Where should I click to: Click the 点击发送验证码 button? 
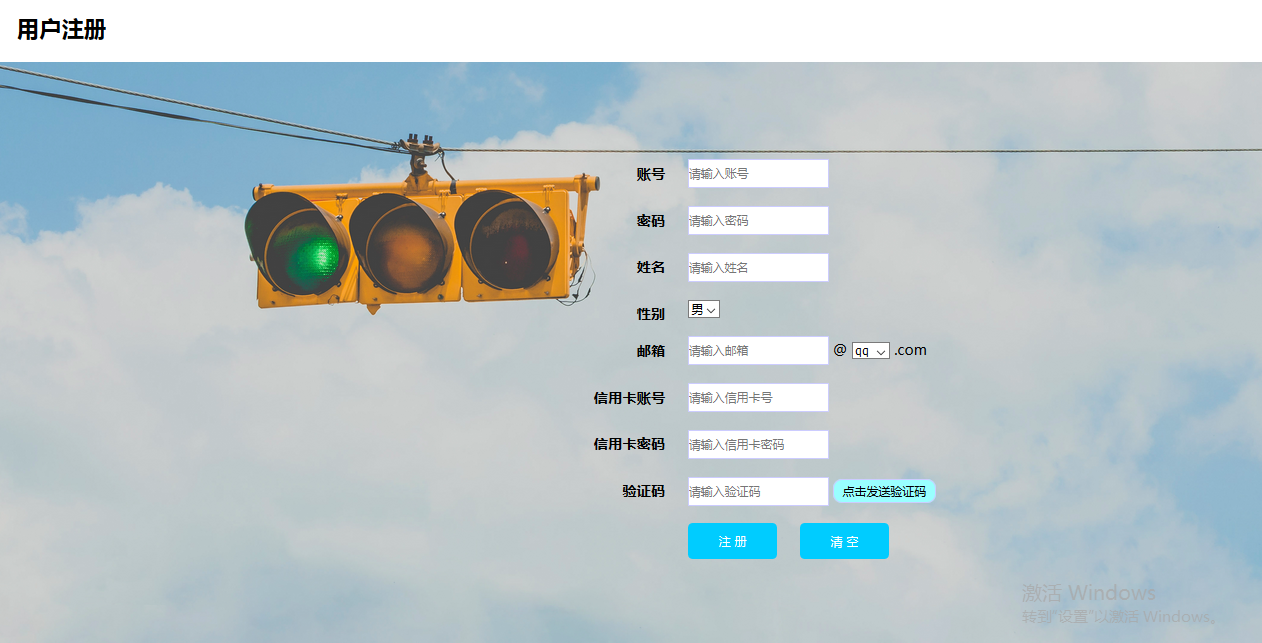point(884,491)
